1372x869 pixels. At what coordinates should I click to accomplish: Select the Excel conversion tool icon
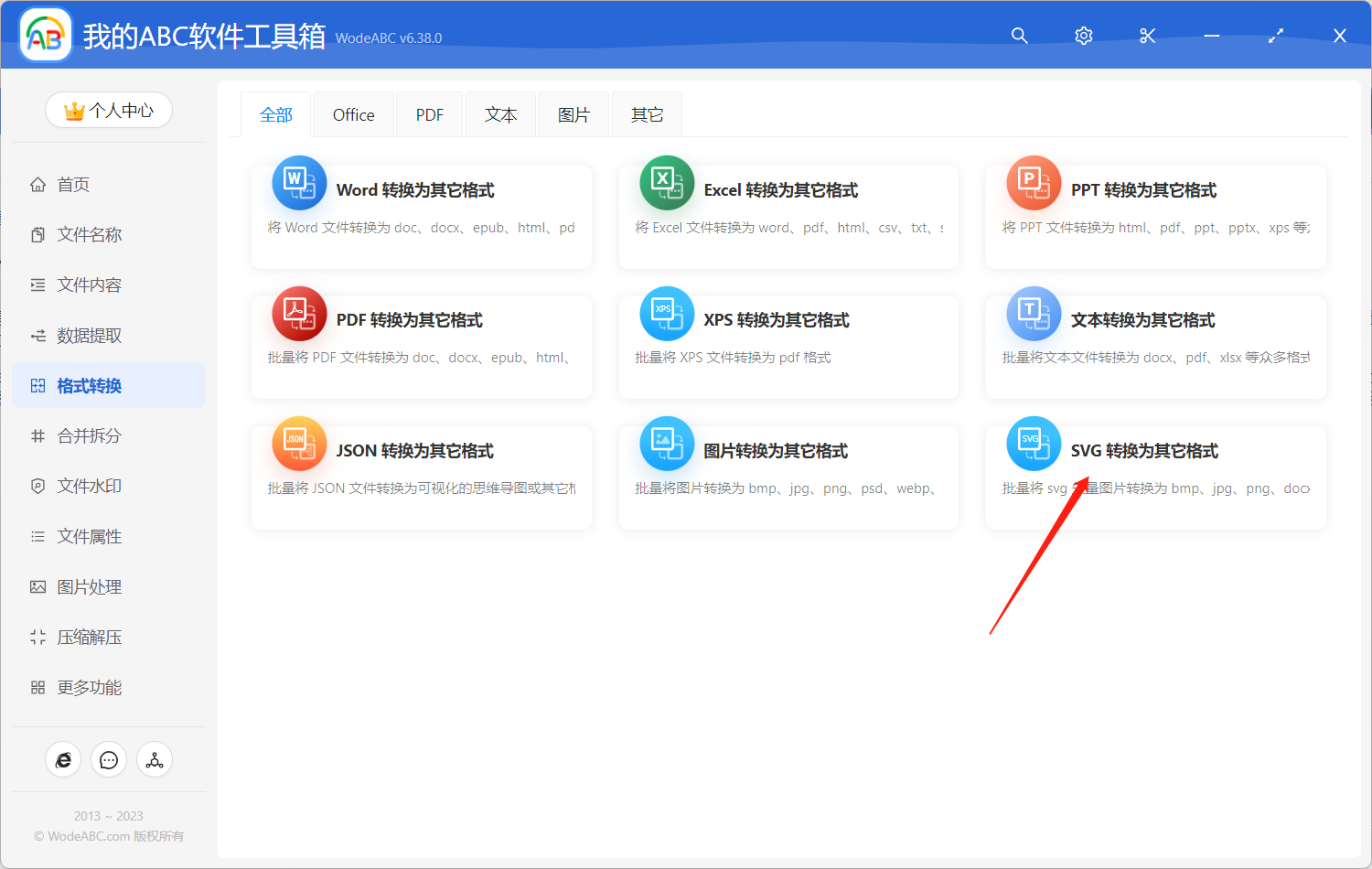click(x=667, y=183)
